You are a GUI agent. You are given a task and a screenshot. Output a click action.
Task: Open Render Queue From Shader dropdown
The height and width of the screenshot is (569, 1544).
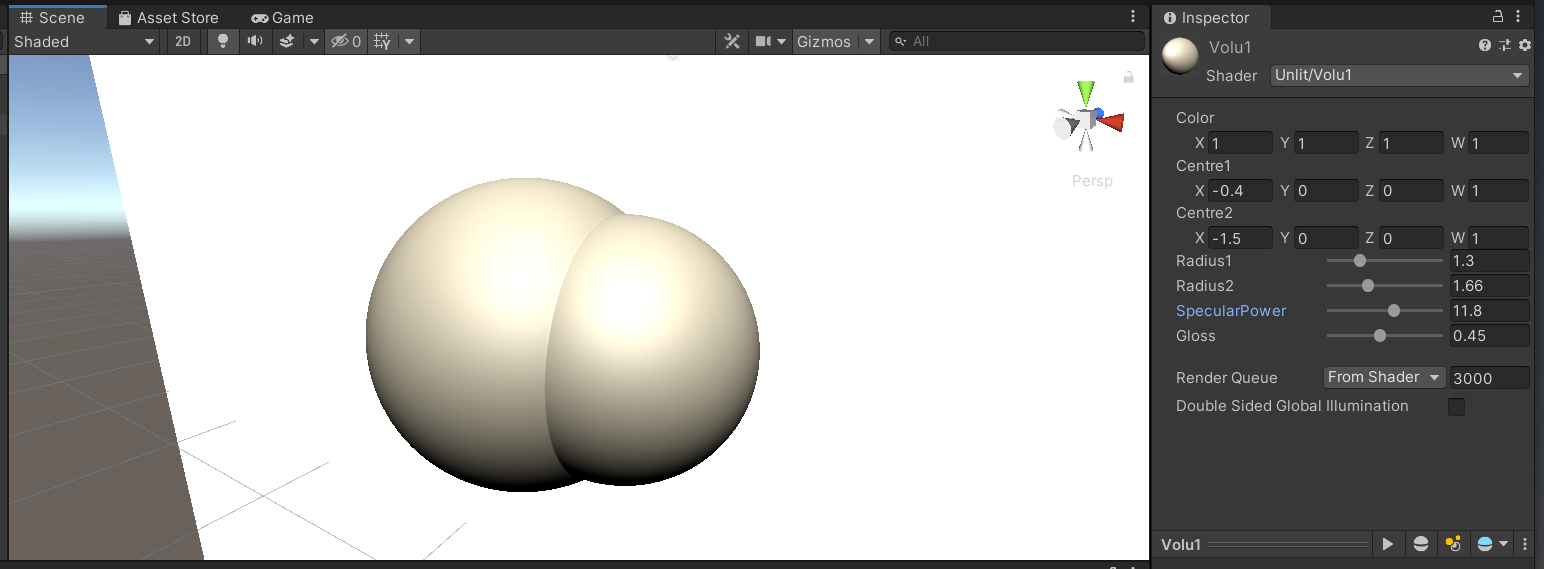click(x=1384, y=377)
